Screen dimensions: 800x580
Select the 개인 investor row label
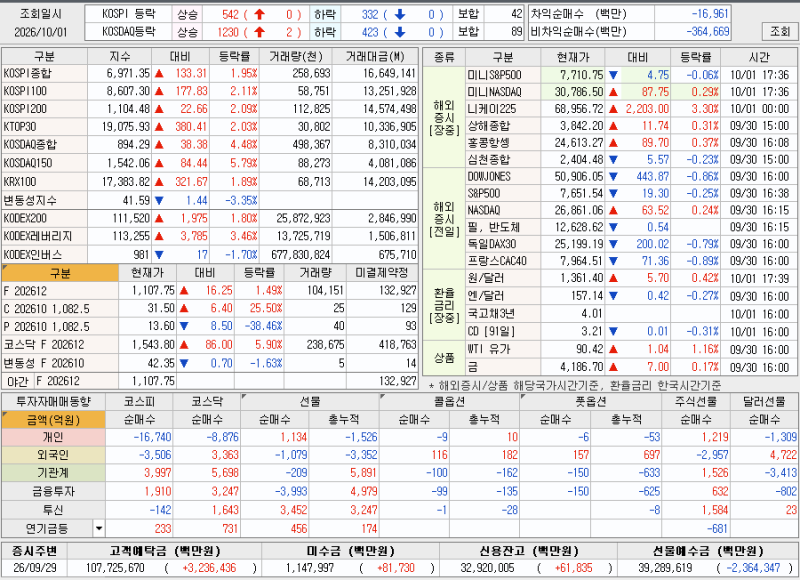[53, 437]
